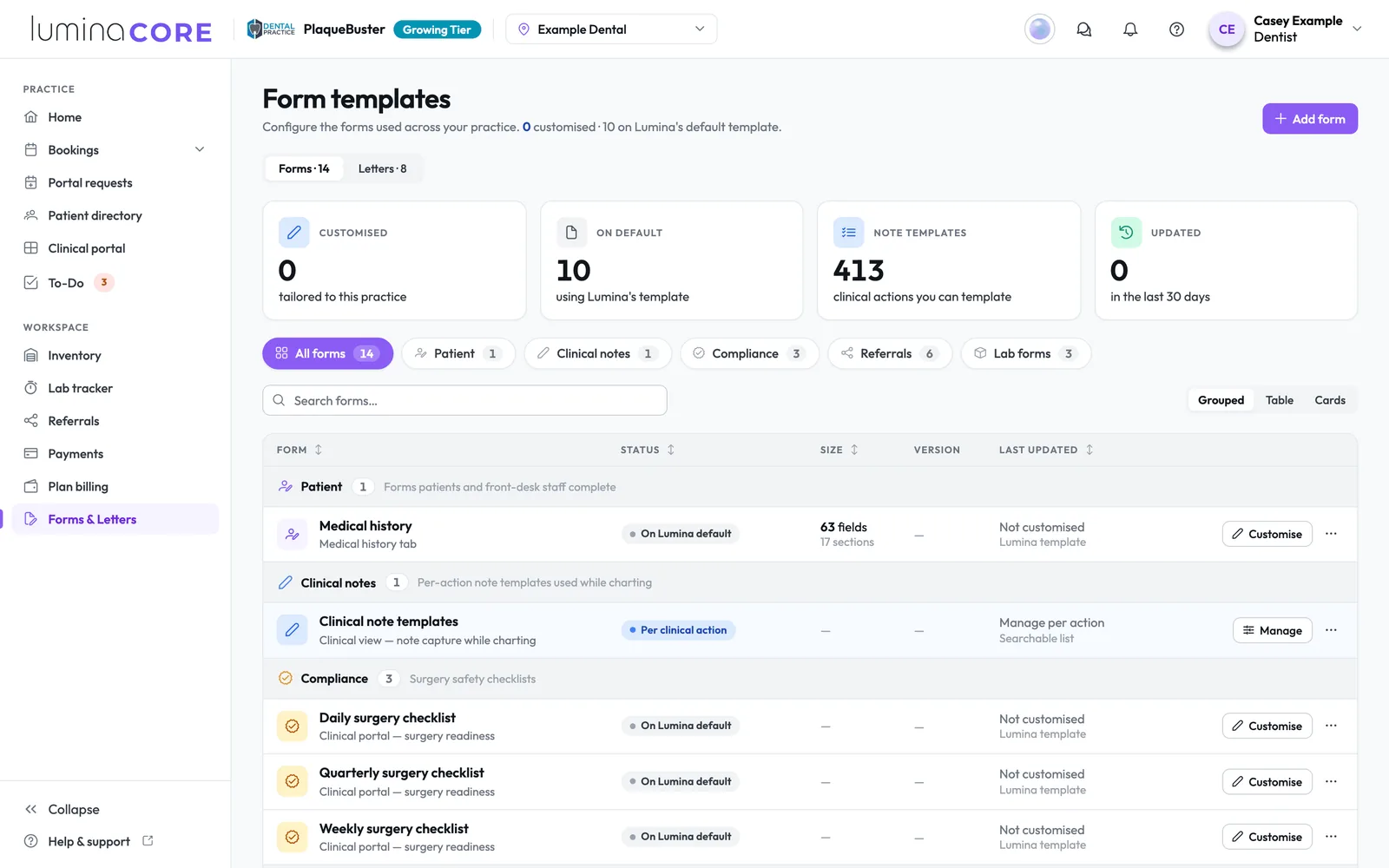Filter by Compliance forms chip

(x=749, y=353)
